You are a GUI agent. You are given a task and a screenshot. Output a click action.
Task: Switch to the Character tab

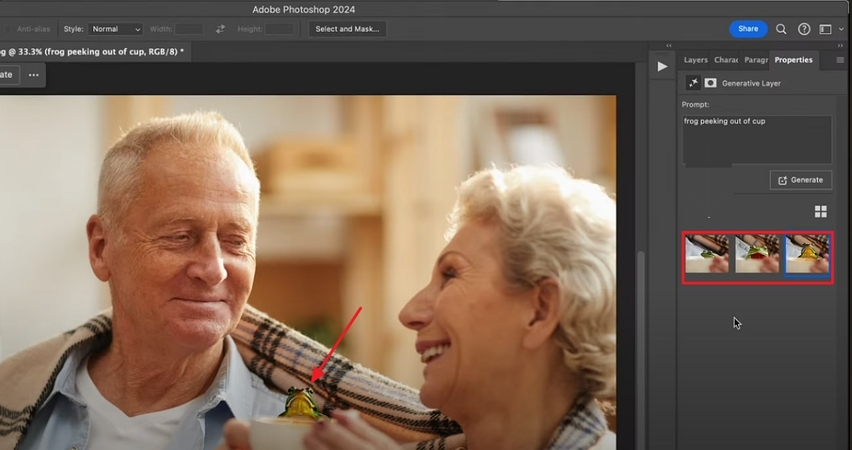coord(726,60)
